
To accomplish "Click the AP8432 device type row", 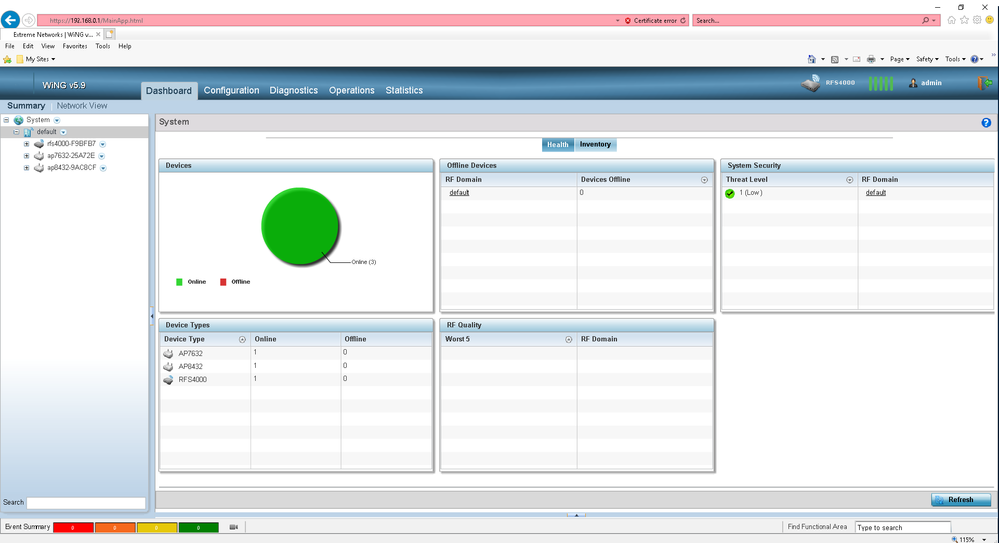I will [296, 366].
